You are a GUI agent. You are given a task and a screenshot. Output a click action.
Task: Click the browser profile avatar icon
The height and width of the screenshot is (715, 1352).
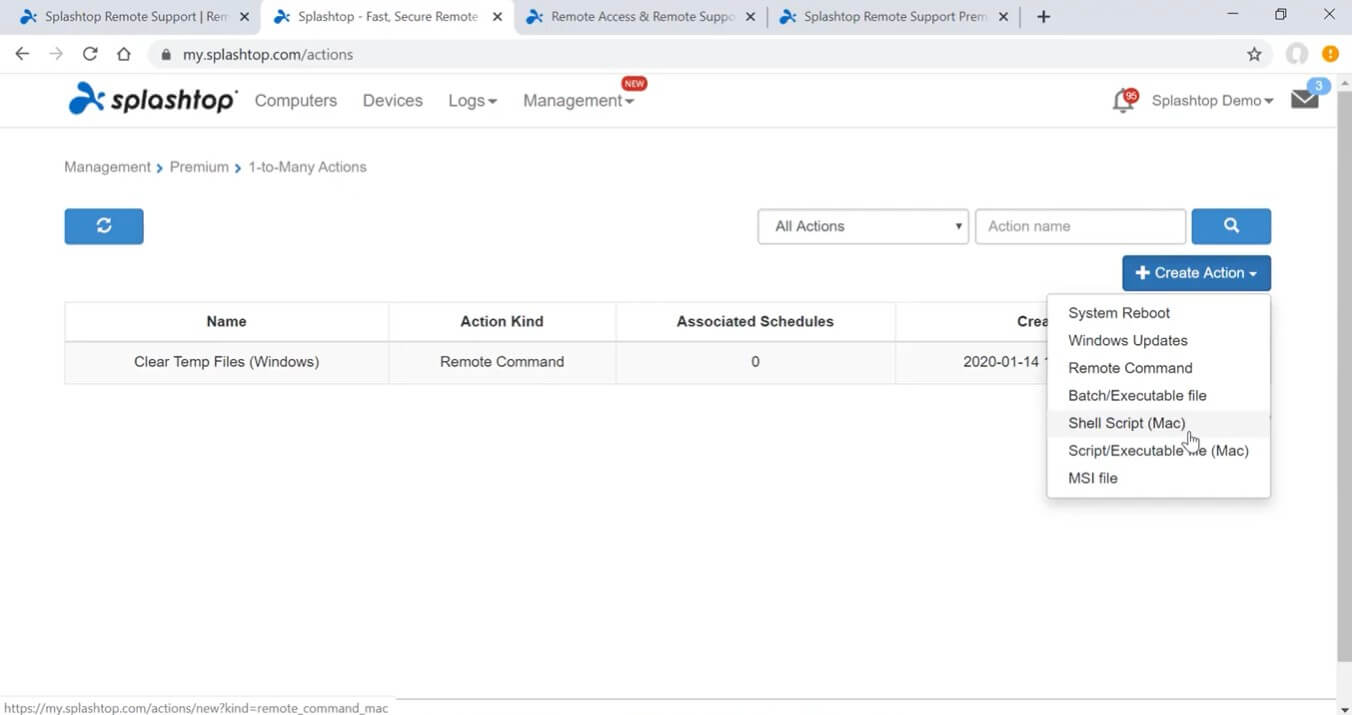(1297, 54)
